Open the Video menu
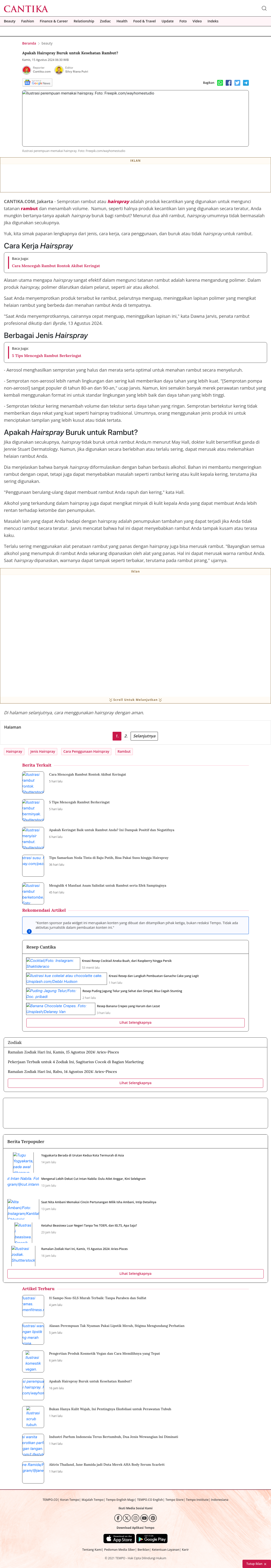 pyautogui.click(x=197, y=21)
